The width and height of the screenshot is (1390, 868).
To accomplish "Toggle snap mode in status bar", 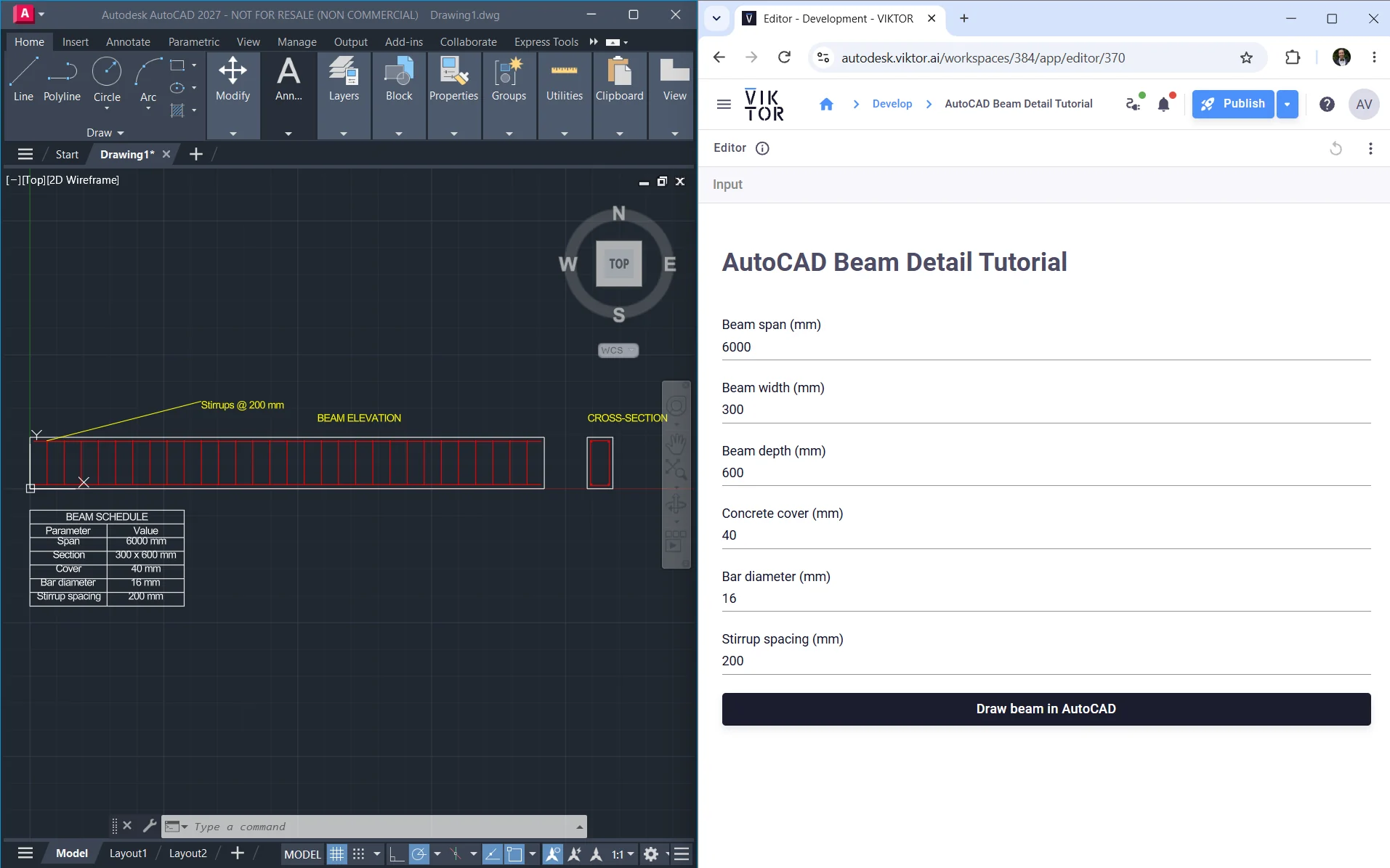I will point(359,853).
